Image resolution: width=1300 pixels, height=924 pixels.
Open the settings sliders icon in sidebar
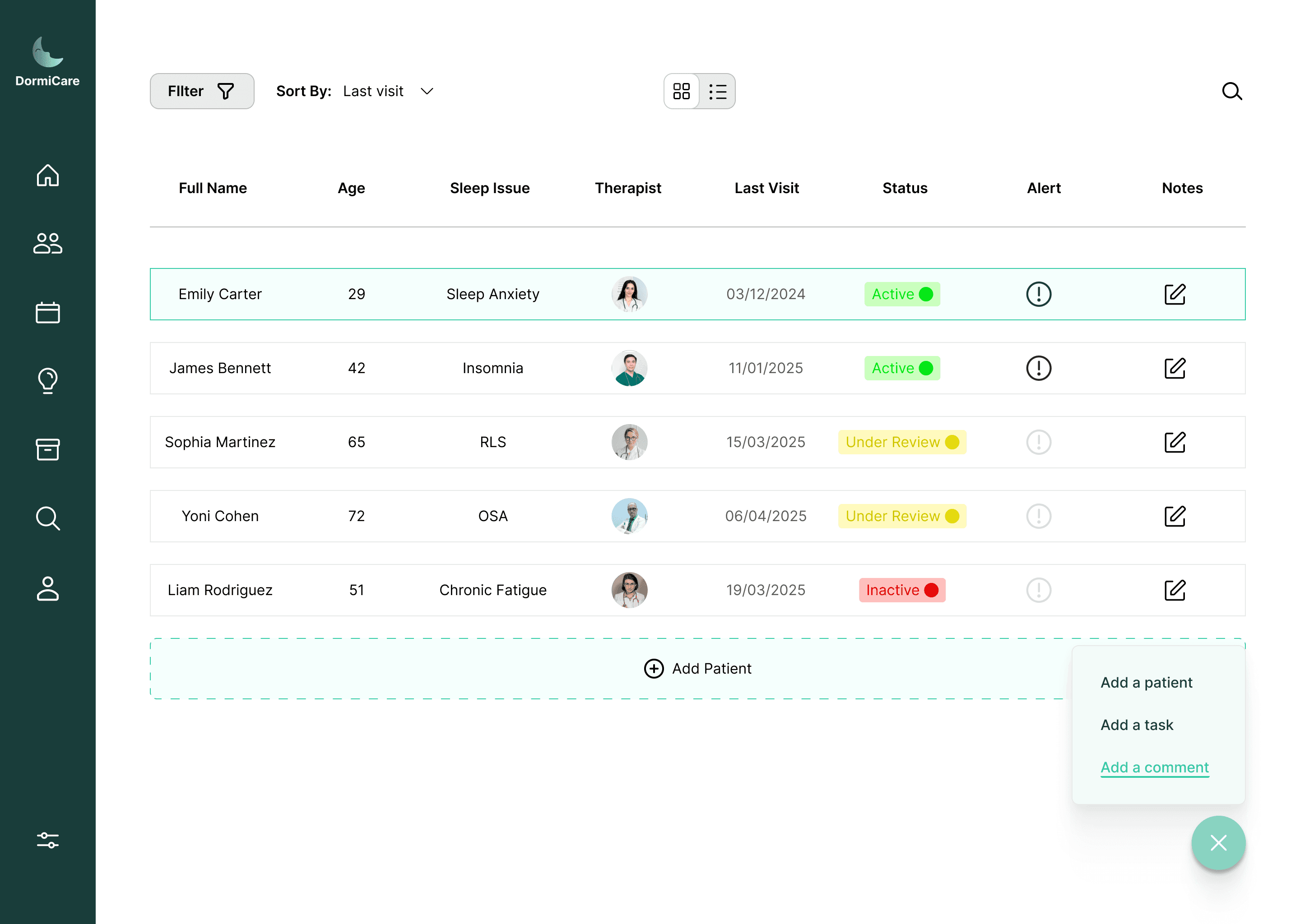tap(48, 840)
